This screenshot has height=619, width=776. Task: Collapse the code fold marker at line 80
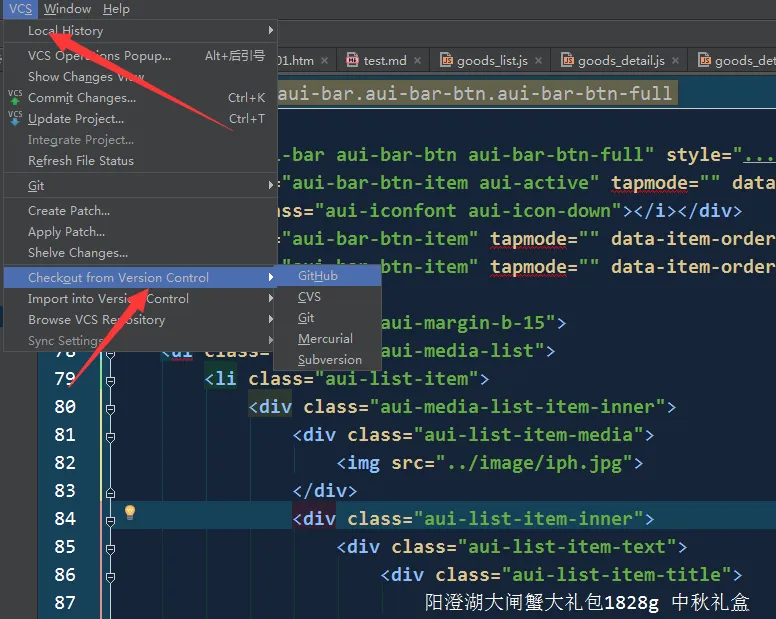110,409
